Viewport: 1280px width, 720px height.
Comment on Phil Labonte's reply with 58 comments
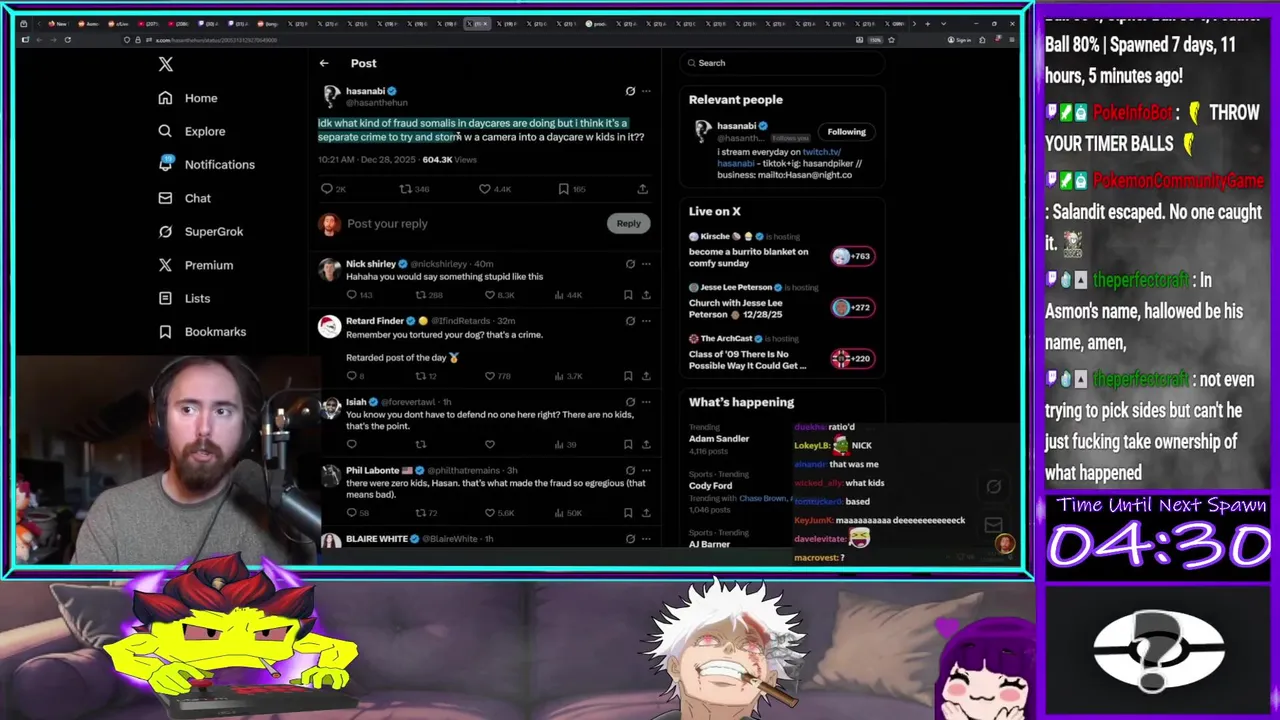pos(357,513)
